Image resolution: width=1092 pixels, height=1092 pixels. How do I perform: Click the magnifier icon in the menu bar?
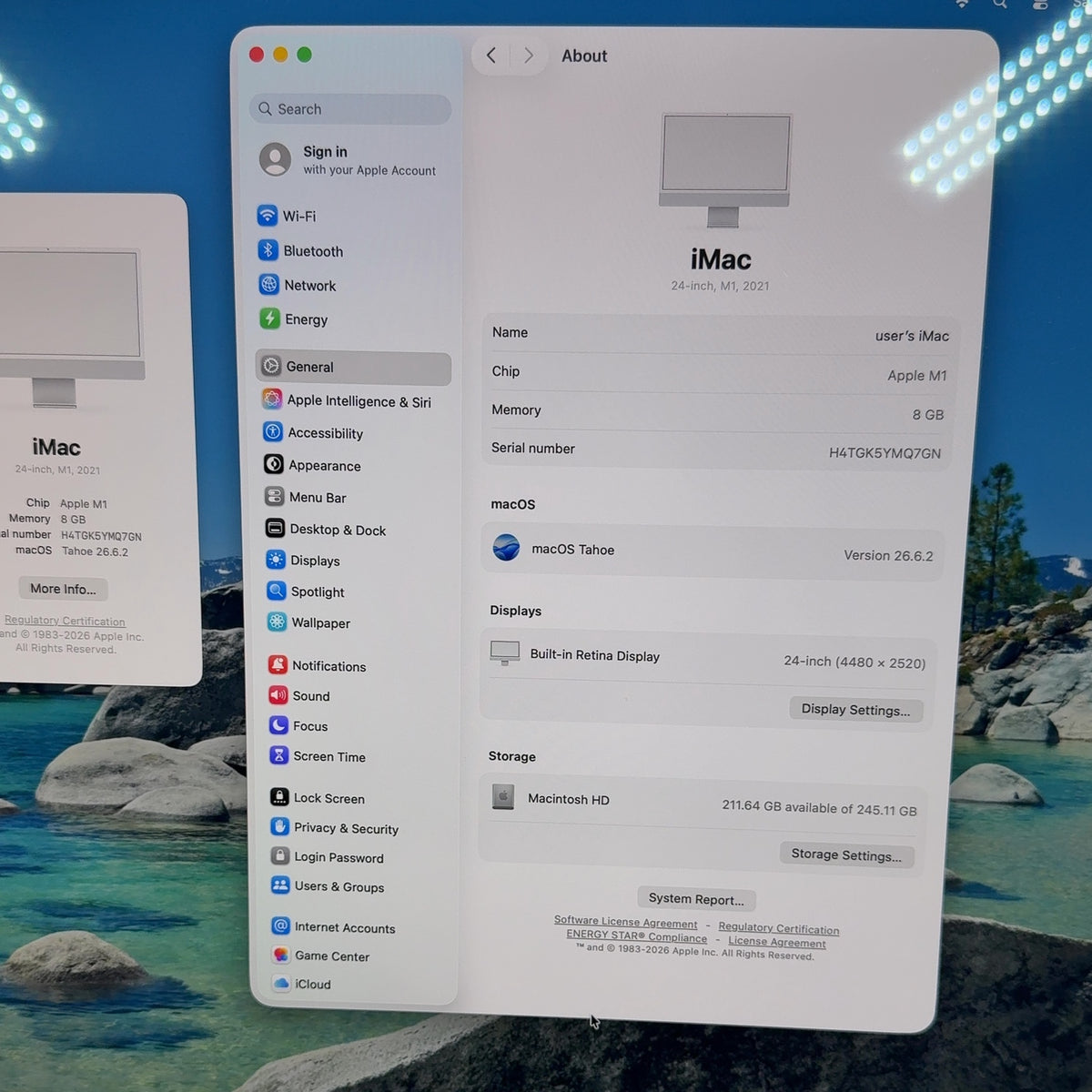tap(1000, 4)
